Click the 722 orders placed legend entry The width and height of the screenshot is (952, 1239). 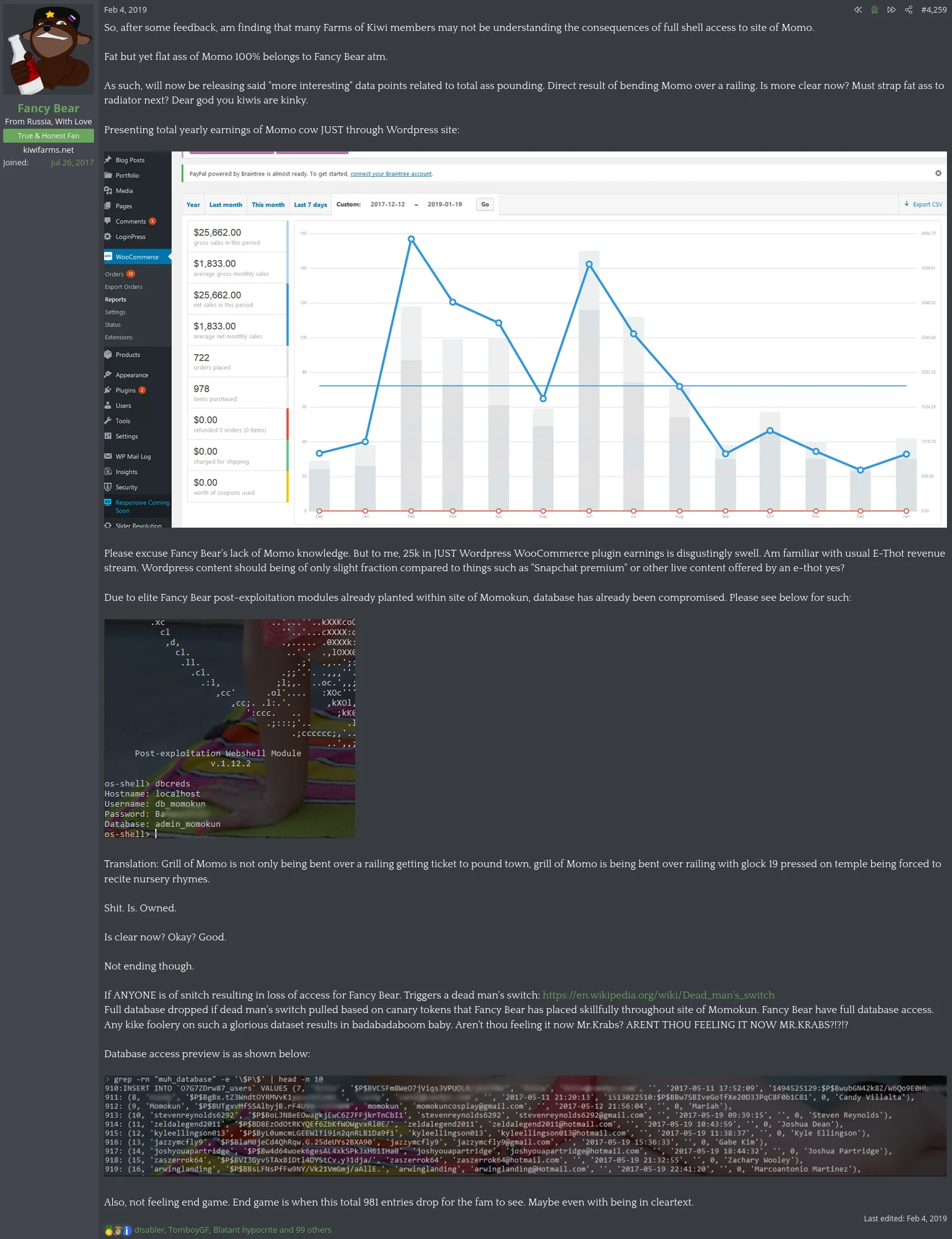237,362
